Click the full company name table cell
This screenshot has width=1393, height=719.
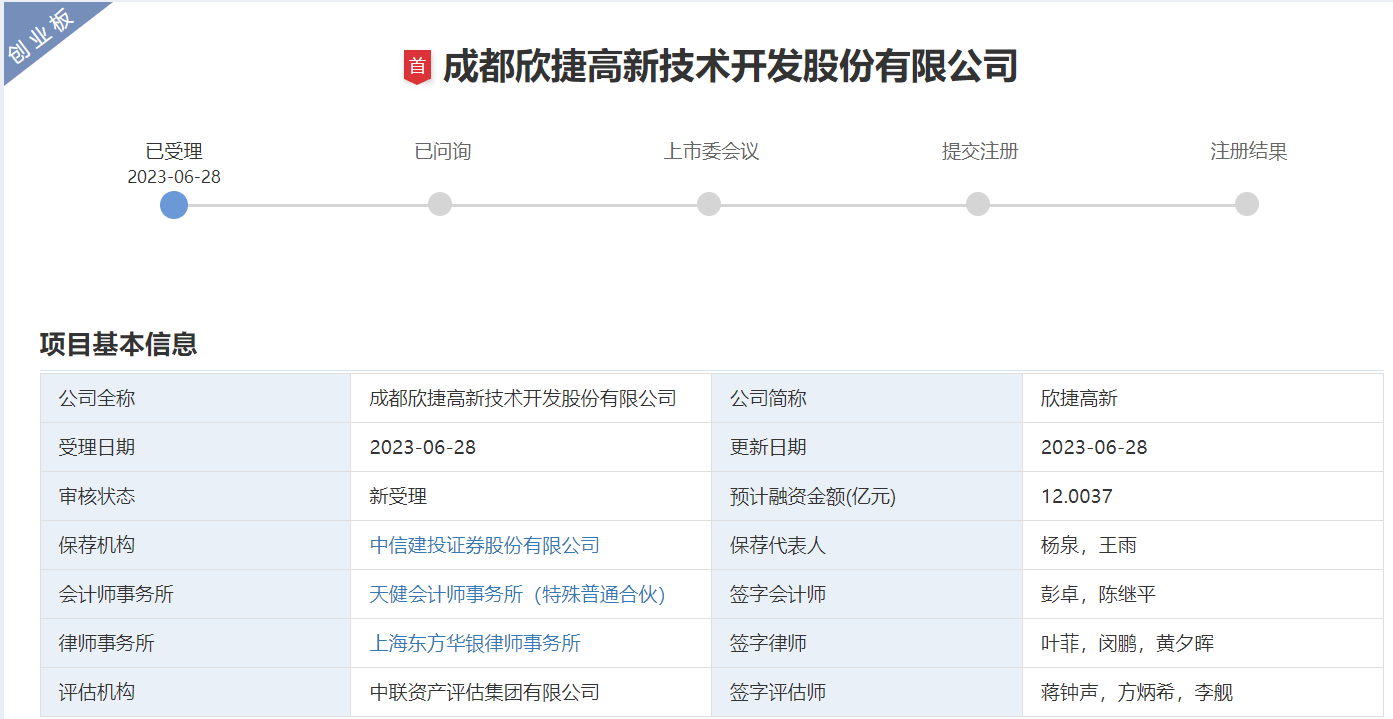coord(531,398)
